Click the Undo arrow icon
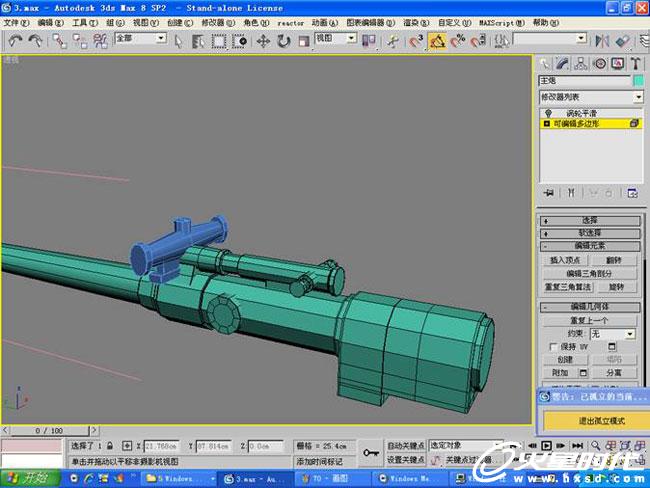Viewport: 650px width, 488px height. pyautogui.click(x=15, y=41)
